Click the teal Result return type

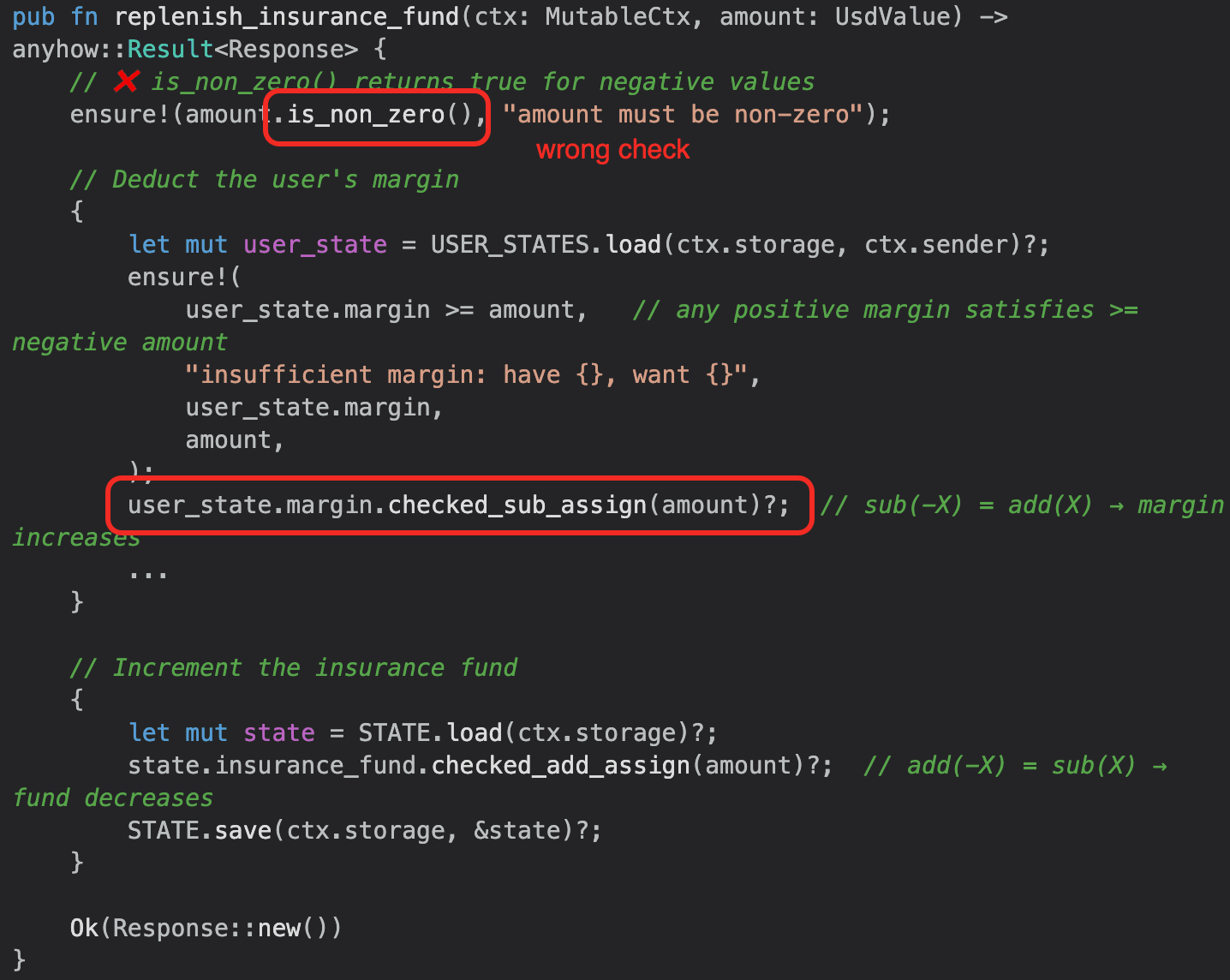point(170,50)
